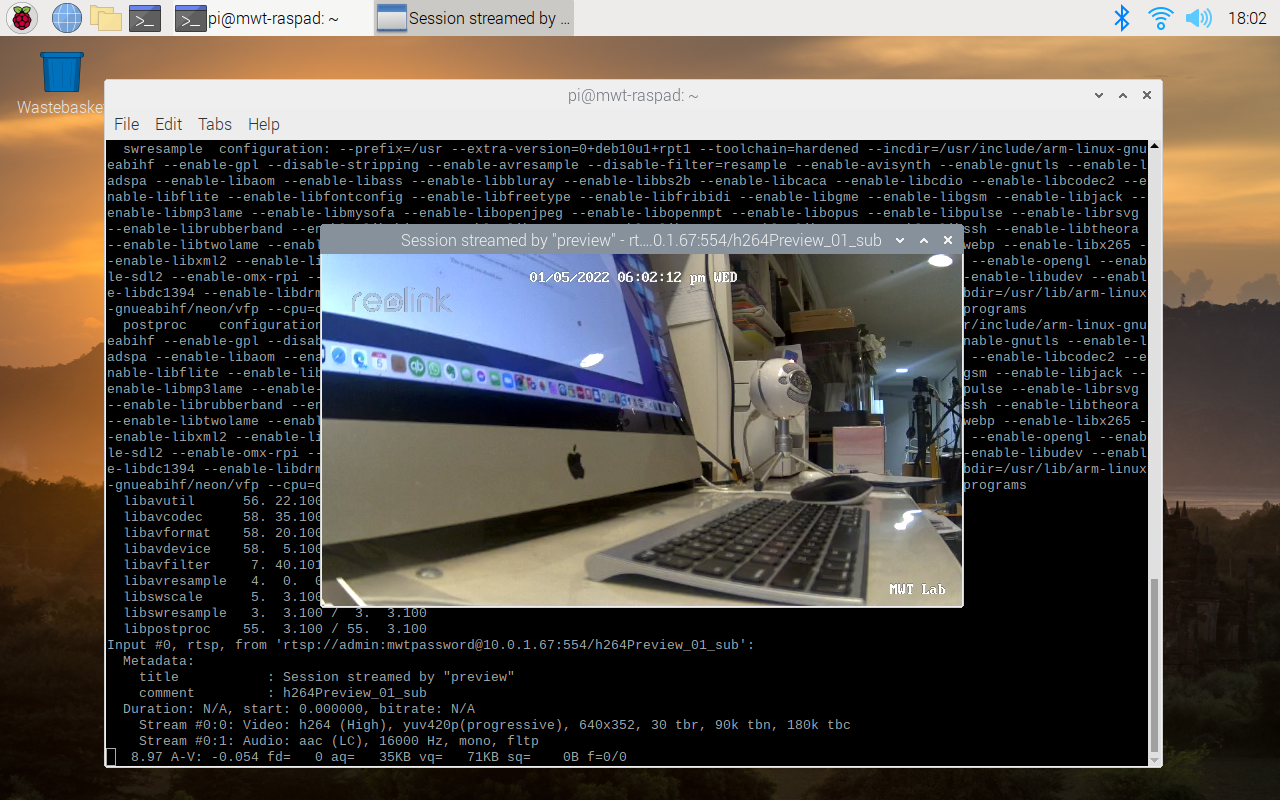Screen dimensions: 1280x800
Task: Click the 'libavutil' version line
Action: point(222,501)
